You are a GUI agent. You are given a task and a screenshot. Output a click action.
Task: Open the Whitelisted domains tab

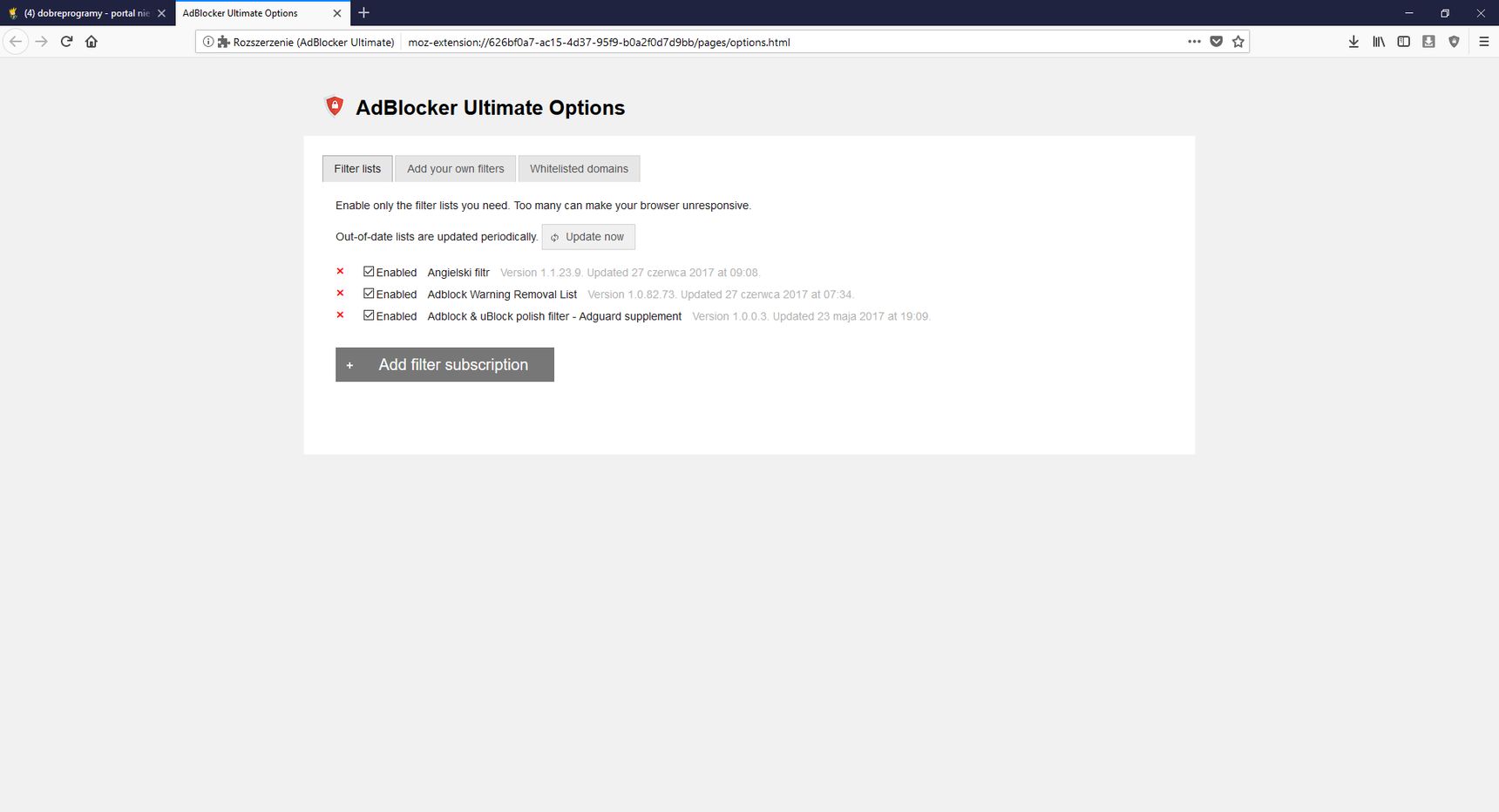(x=579, y=169)
